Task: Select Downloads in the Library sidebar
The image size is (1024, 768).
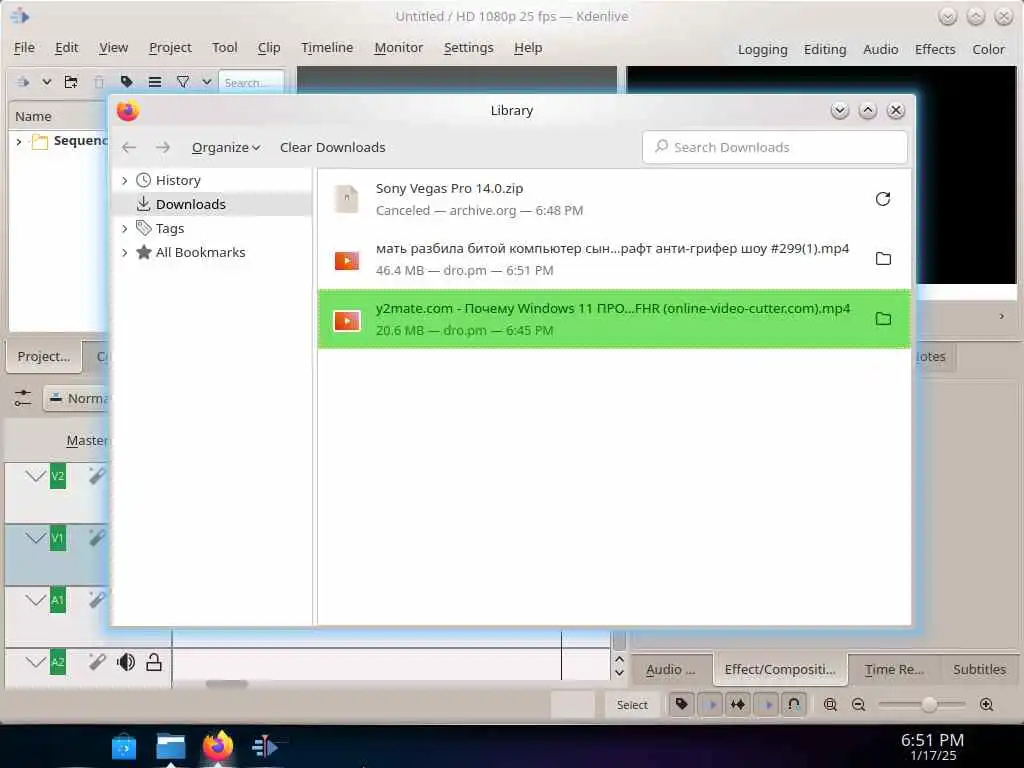Action: point(191,204)
